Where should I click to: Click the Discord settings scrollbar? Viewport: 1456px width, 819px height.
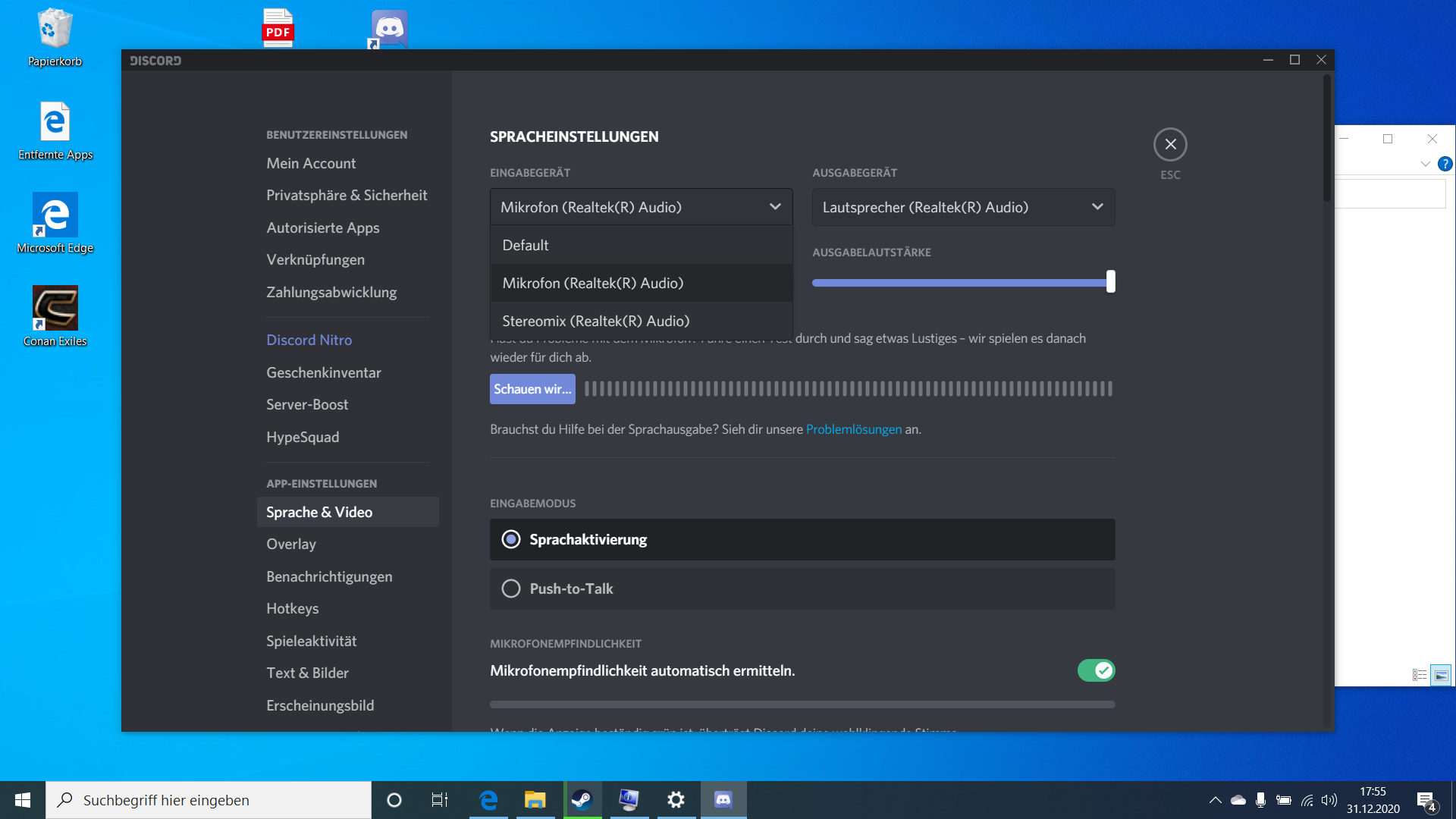click(1327, 138)
